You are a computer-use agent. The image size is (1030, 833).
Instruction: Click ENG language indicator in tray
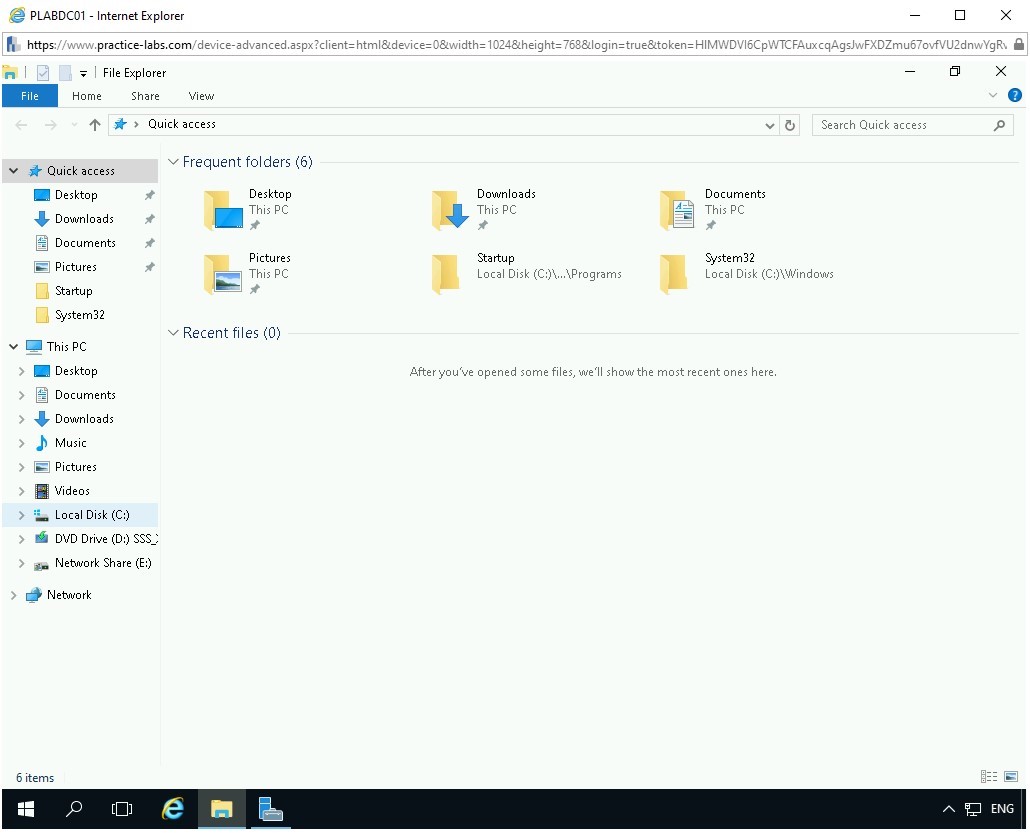(1002, 809)
